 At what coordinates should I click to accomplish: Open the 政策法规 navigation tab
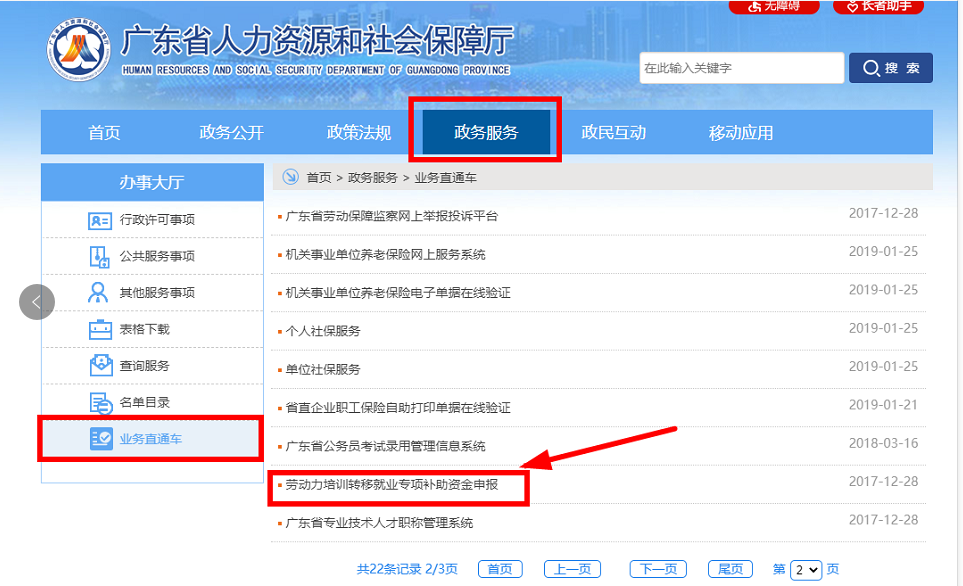[359, 133]
